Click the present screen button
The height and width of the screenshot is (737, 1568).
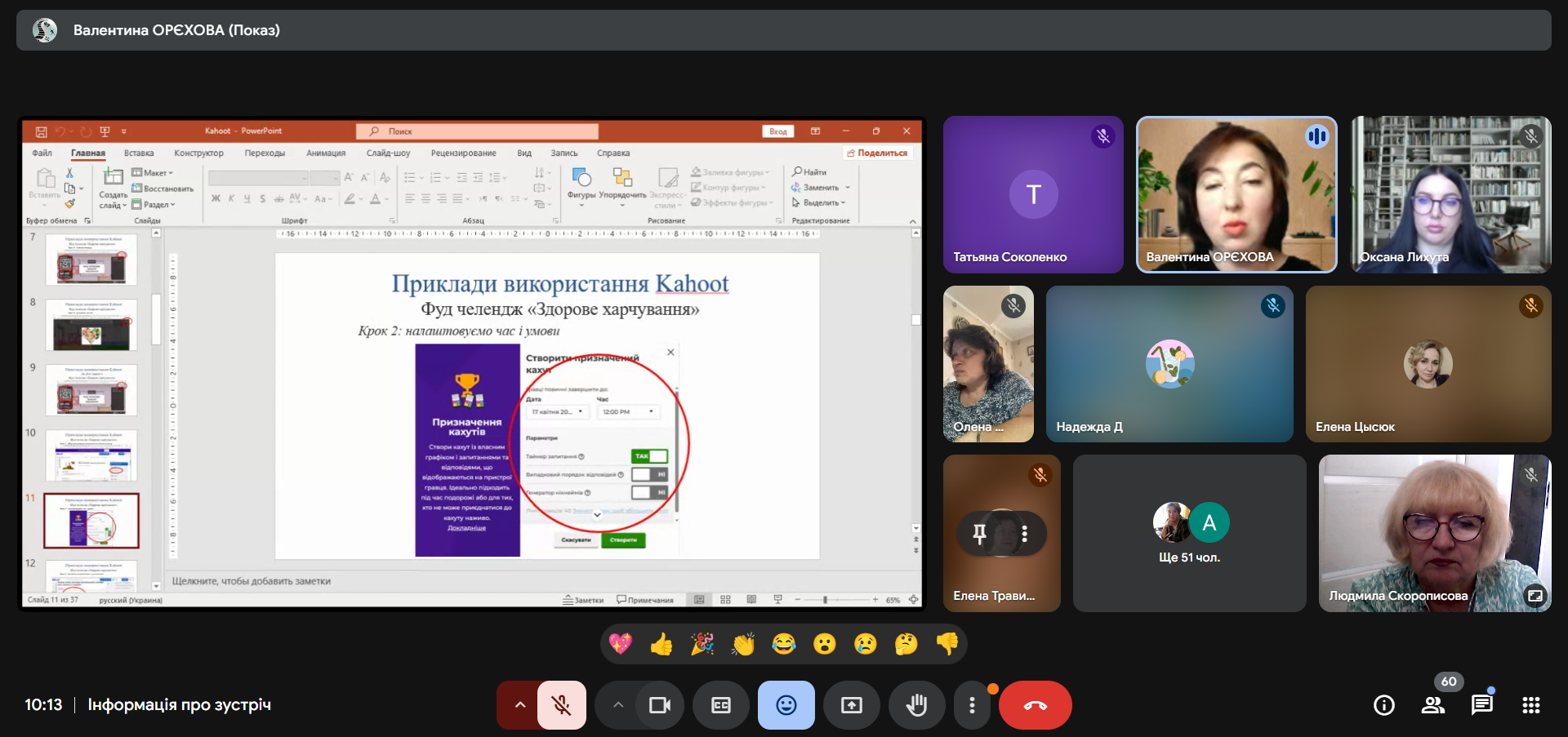(852, 705)
